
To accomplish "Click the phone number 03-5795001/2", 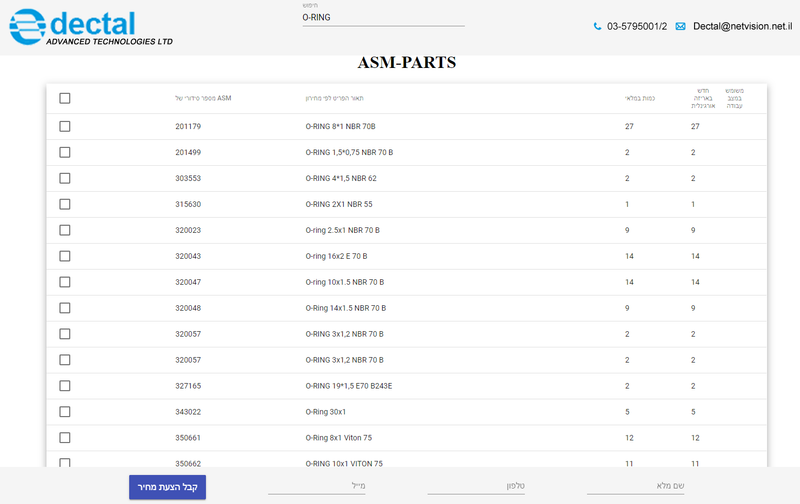I will pyautogui.click(x=636, y=27).
